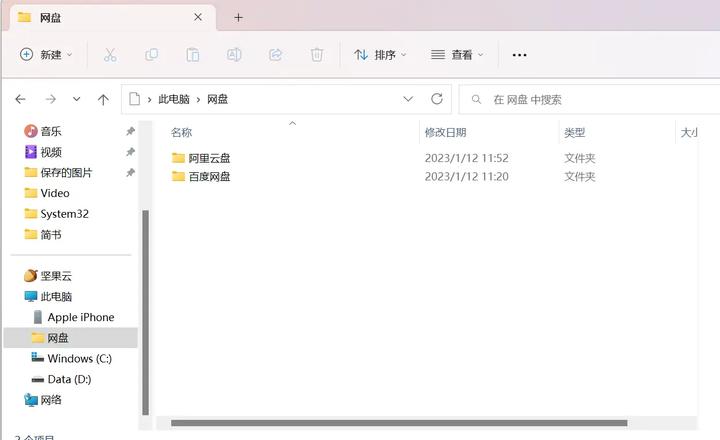Screen dimensions: 720x440
Task: Click the 百度网盘 folder icon
Action: (x=178, y=176)
